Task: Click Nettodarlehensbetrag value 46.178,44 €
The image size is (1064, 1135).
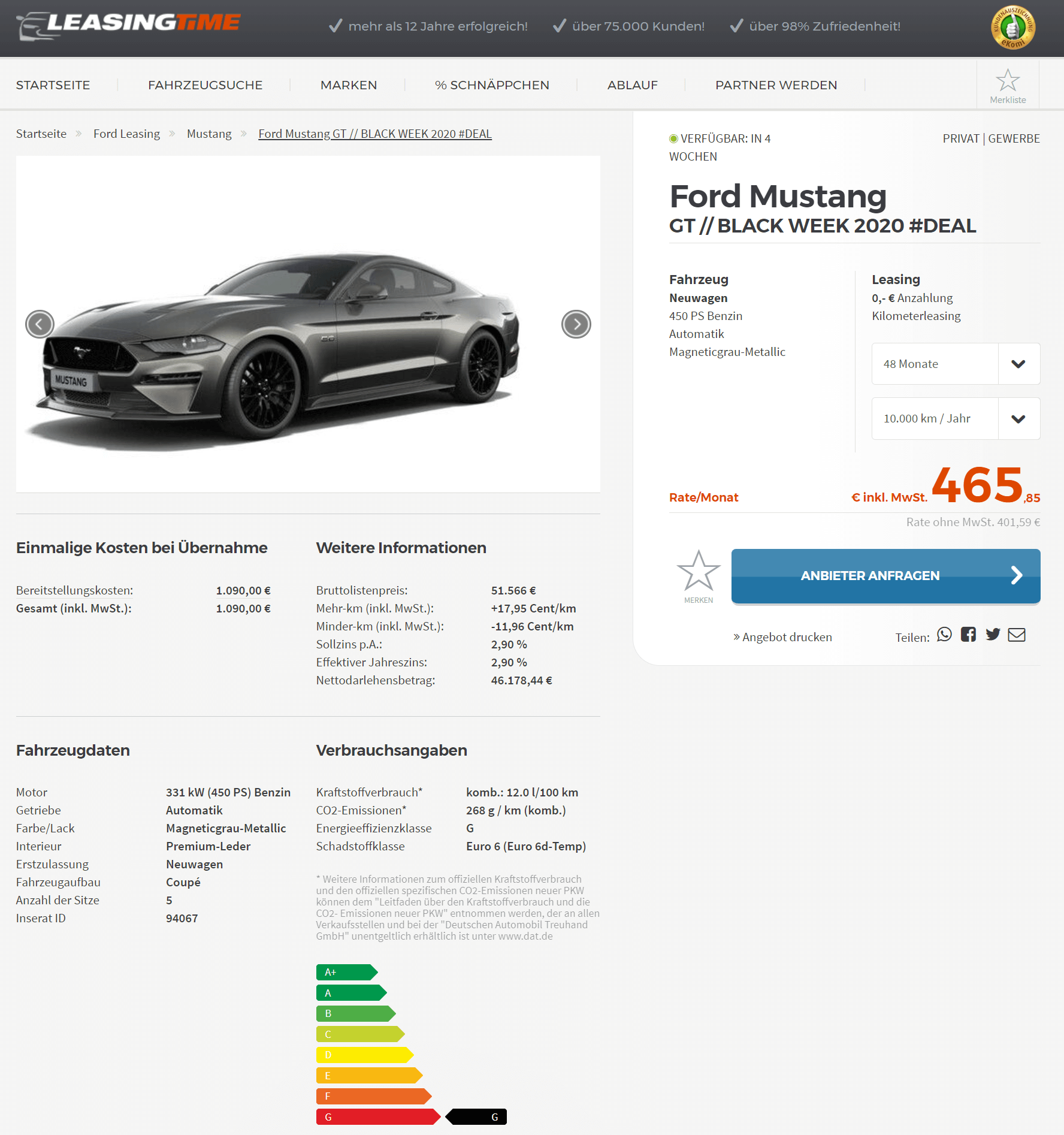Action: click(x=522, y=680)
